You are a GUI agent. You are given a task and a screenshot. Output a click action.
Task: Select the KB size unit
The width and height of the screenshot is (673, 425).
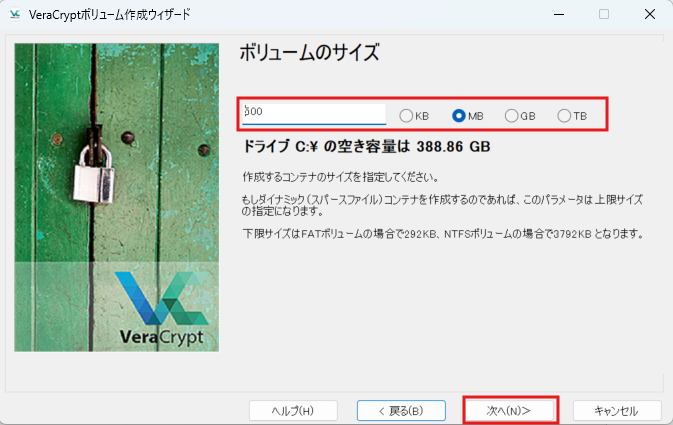click(414, 116)
